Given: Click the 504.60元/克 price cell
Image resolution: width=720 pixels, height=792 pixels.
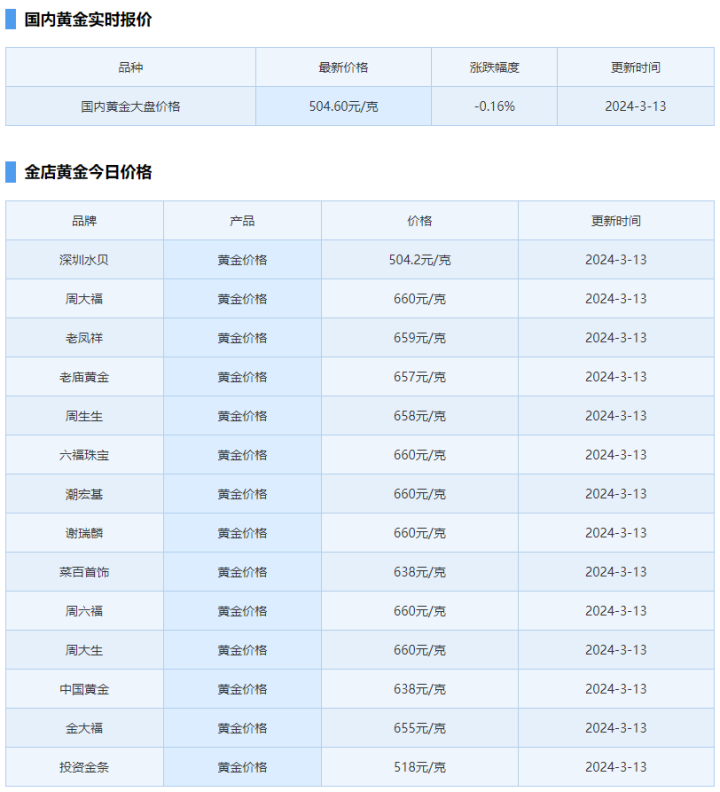Looking at the screenshot, I should [x=343, y=107].
